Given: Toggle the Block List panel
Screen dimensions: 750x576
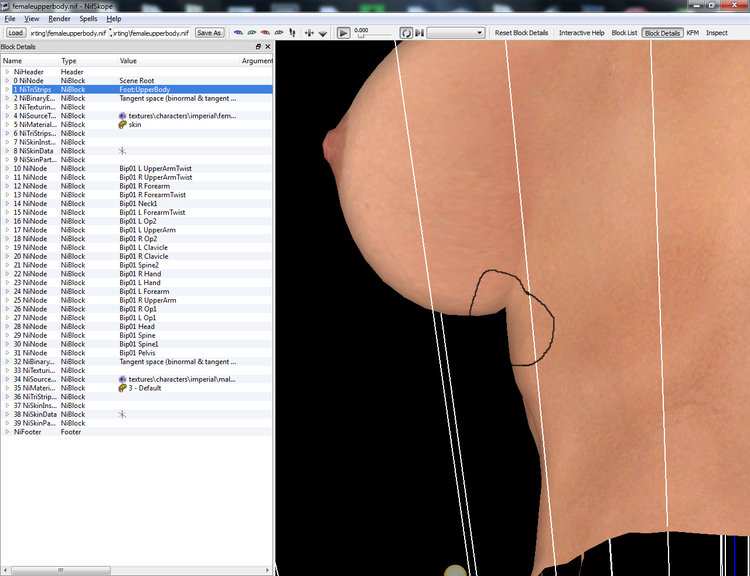Looking at the screenshot, I should (624, 33).
